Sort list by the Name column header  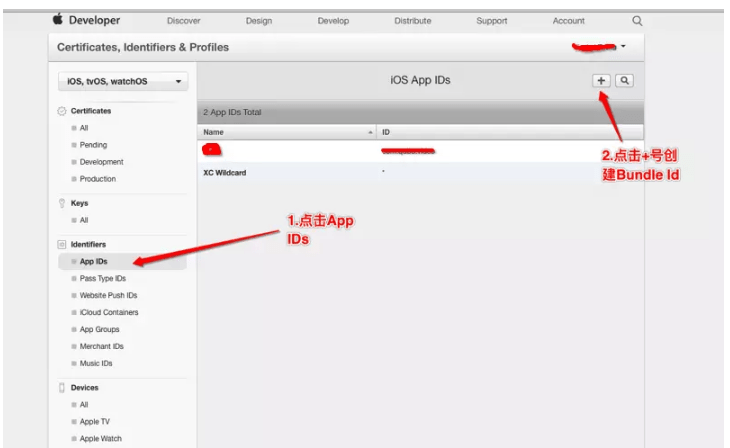(286, 132)
